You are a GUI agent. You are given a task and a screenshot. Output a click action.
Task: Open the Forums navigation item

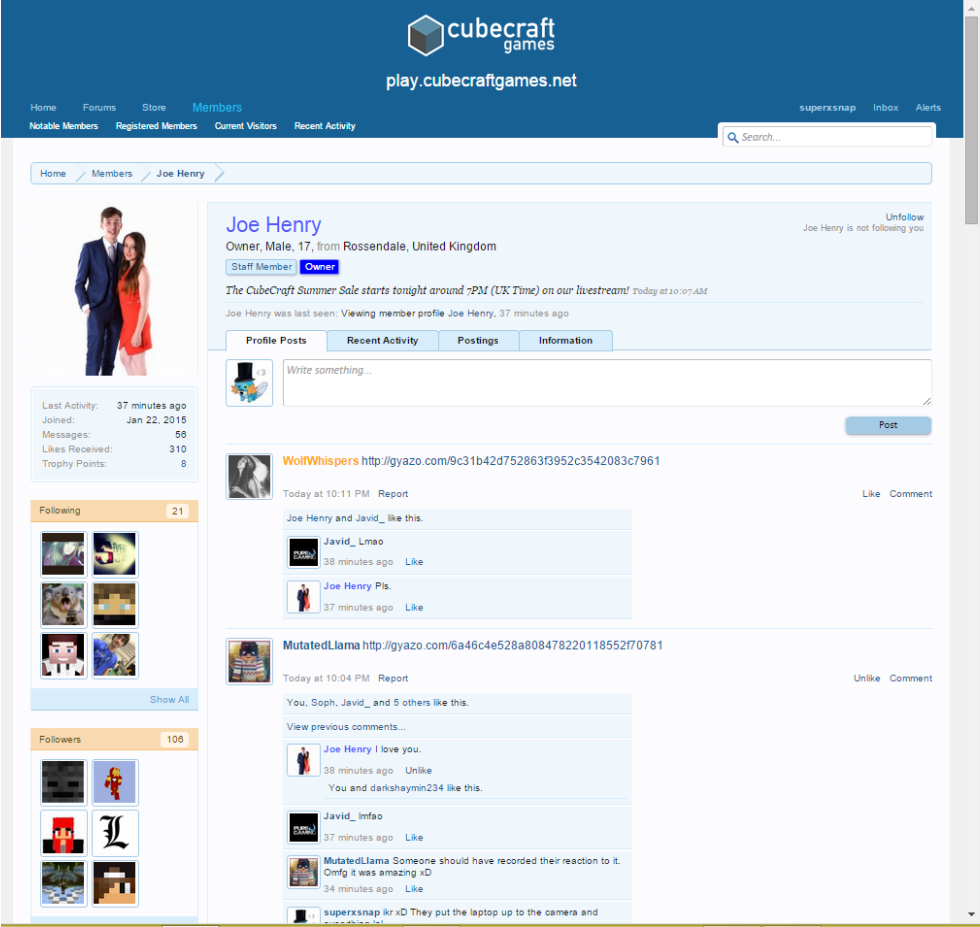99,108
